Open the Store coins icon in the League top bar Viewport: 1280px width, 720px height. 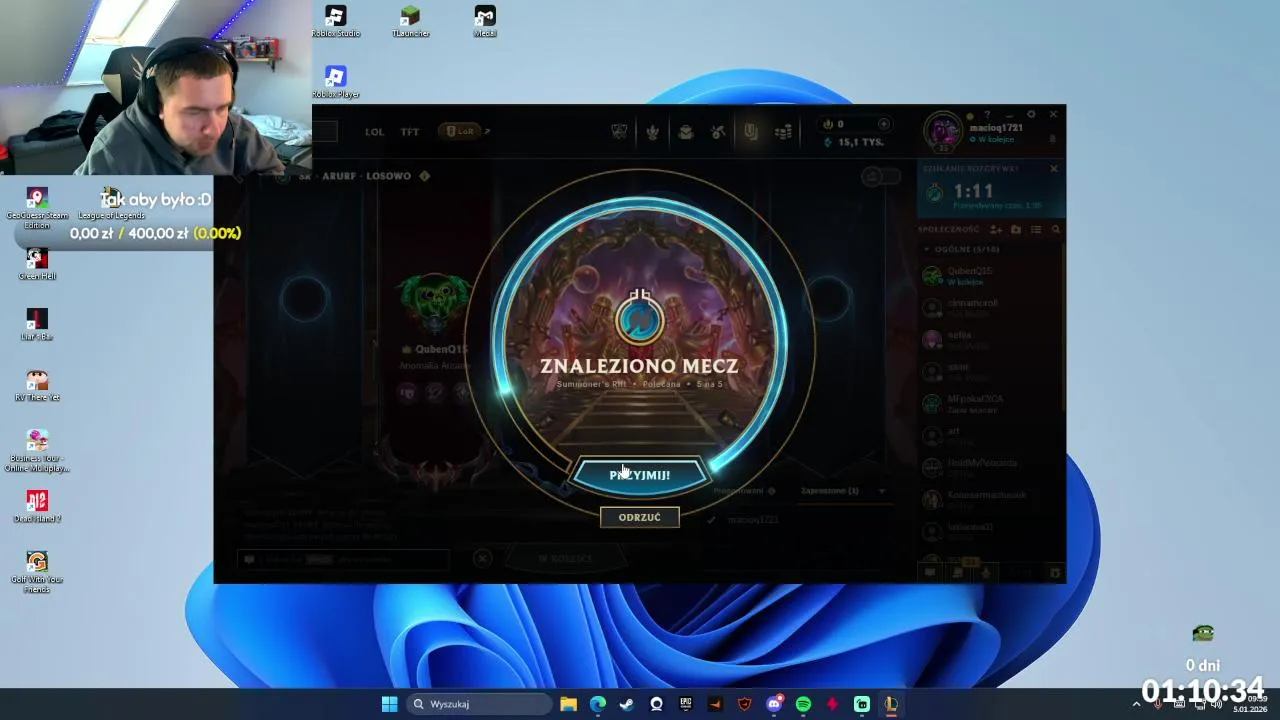(783, 131)
